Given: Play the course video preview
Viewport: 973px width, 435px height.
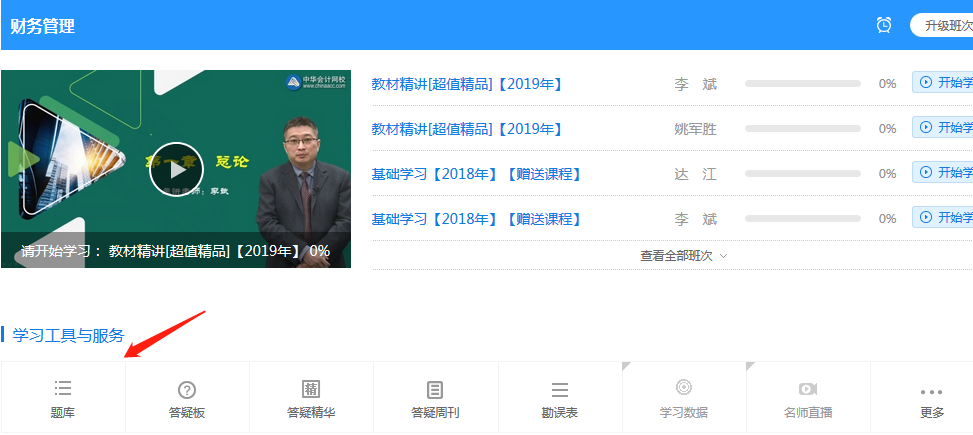Looking at the screenshot, I should 176,170.
